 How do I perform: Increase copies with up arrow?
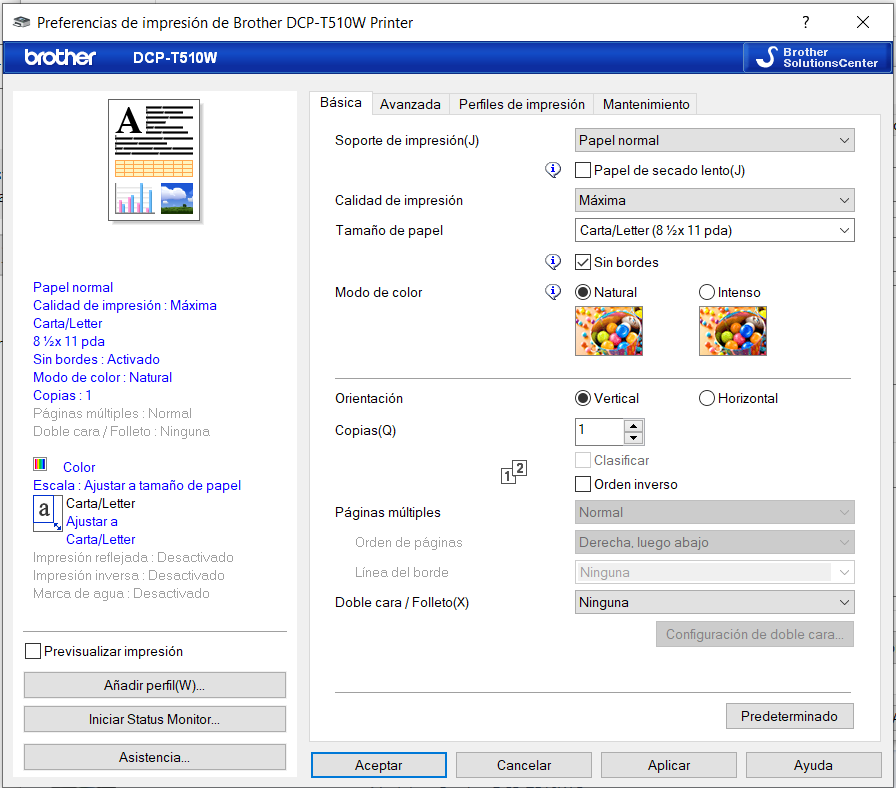(633, 426)
